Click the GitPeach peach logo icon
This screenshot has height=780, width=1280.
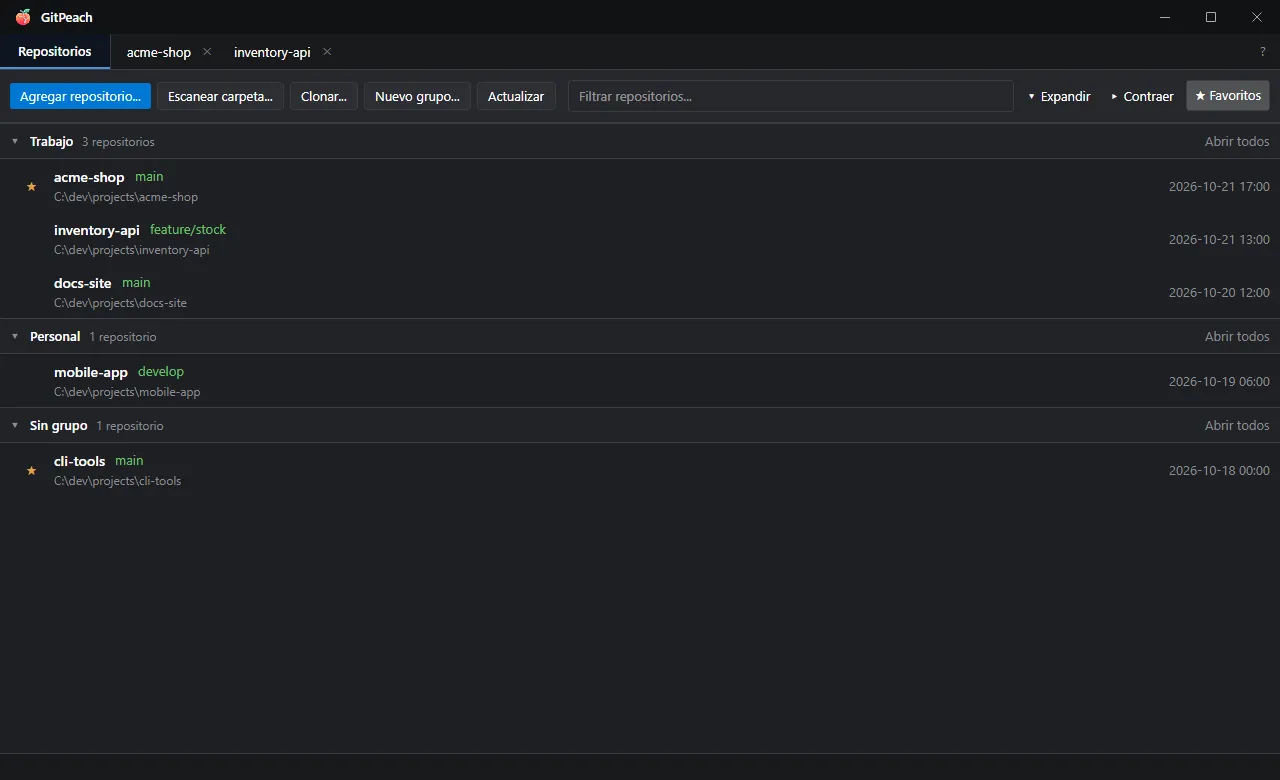pos(23,17)
